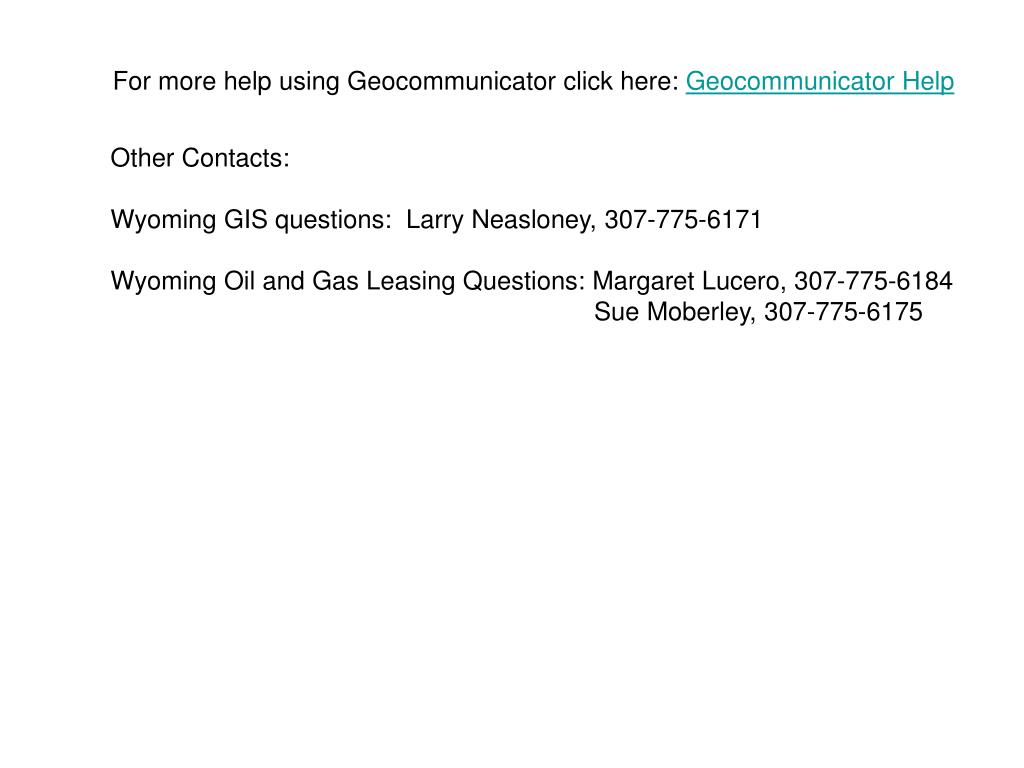Image resolution: width=1024 pixels, height=768 pixels.
Task: Click the words "For more help"
Action: tap(192, 82)
